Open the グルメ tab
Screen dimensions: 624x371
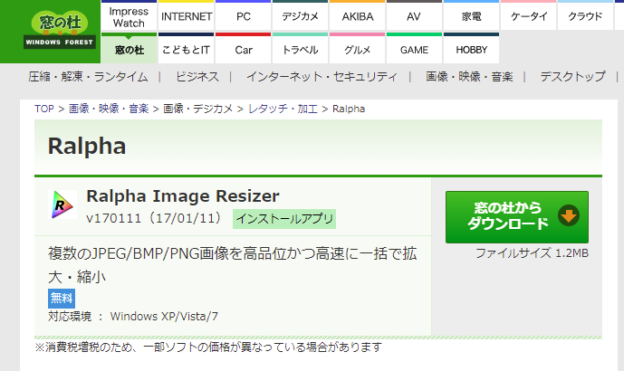357,49
